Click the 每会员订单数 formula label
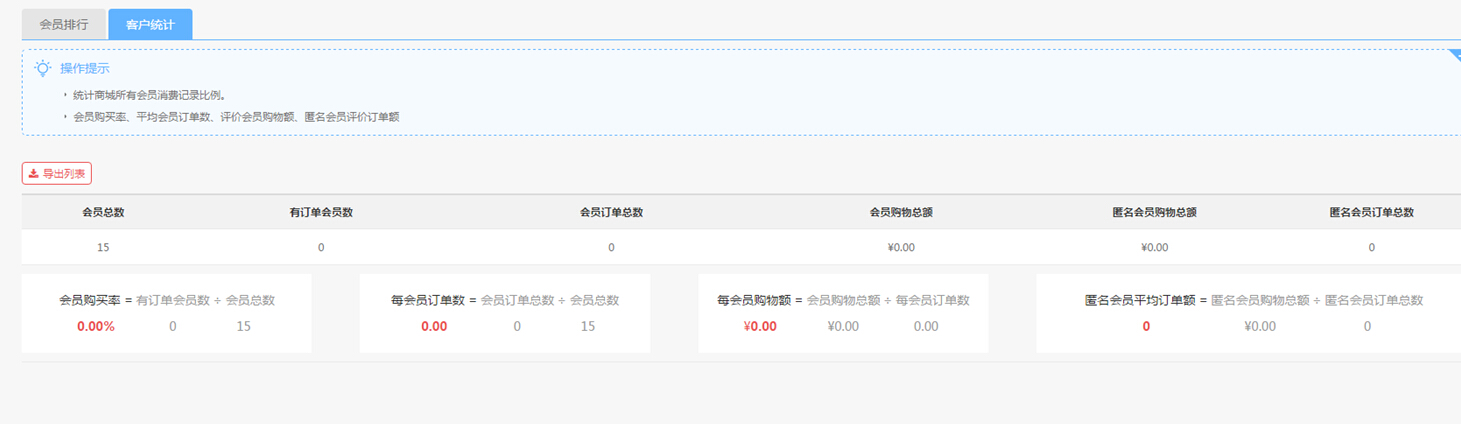This screenshot has height=424, width=1461. 428,300
